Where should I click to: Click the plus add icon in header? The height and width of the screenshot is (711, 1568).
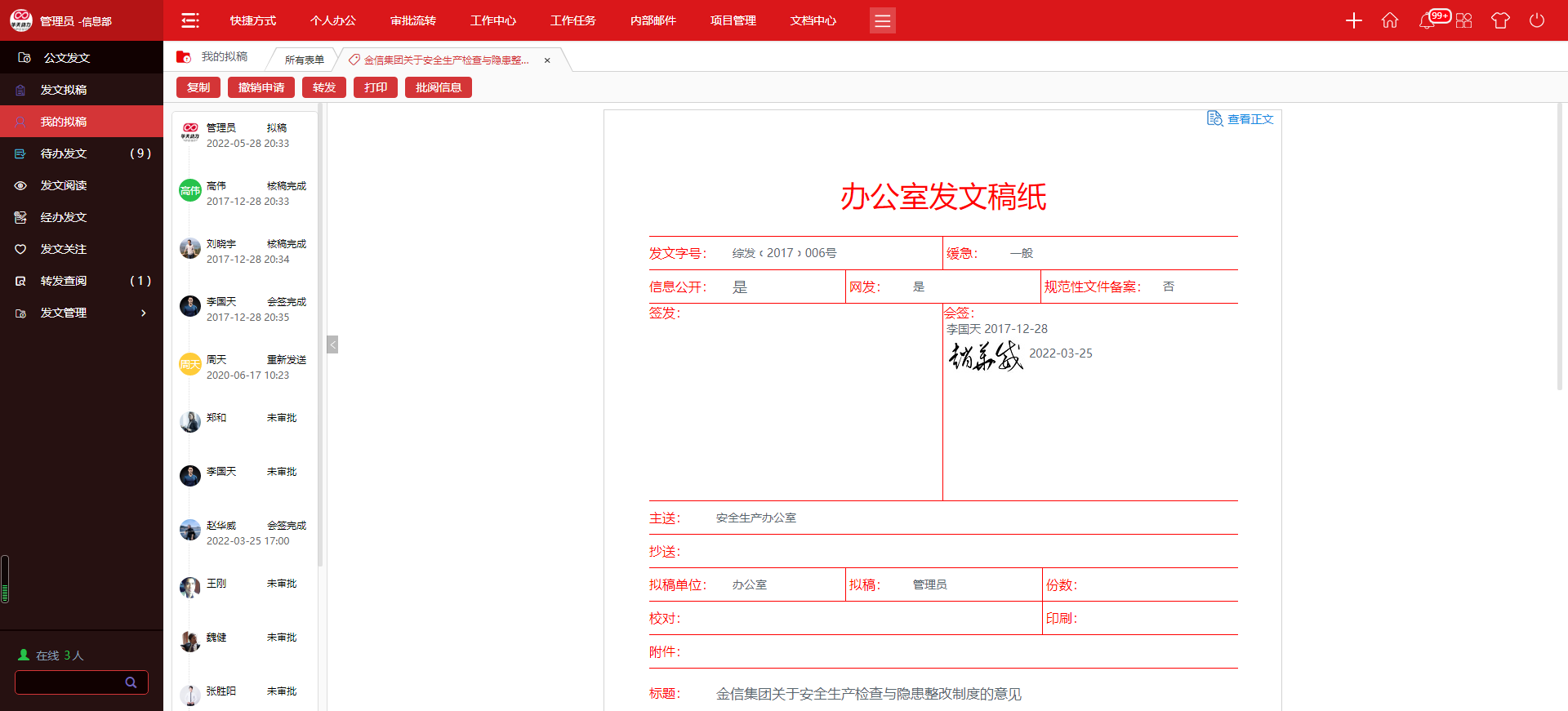(1353, 20)
